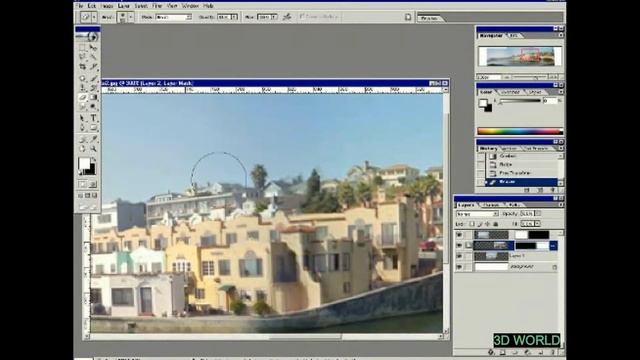Viewport: 640px width, 360px height.
Task: Open the eraser Mode dropdown
Action: point(173,17)
